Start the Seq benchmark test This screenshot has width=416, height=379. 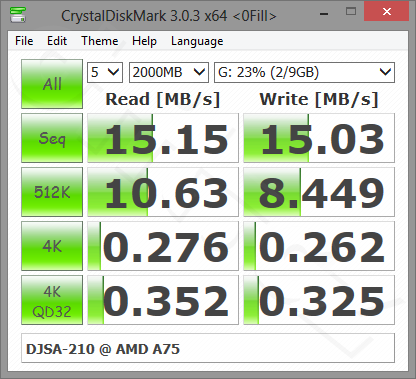tap(52, 138)
